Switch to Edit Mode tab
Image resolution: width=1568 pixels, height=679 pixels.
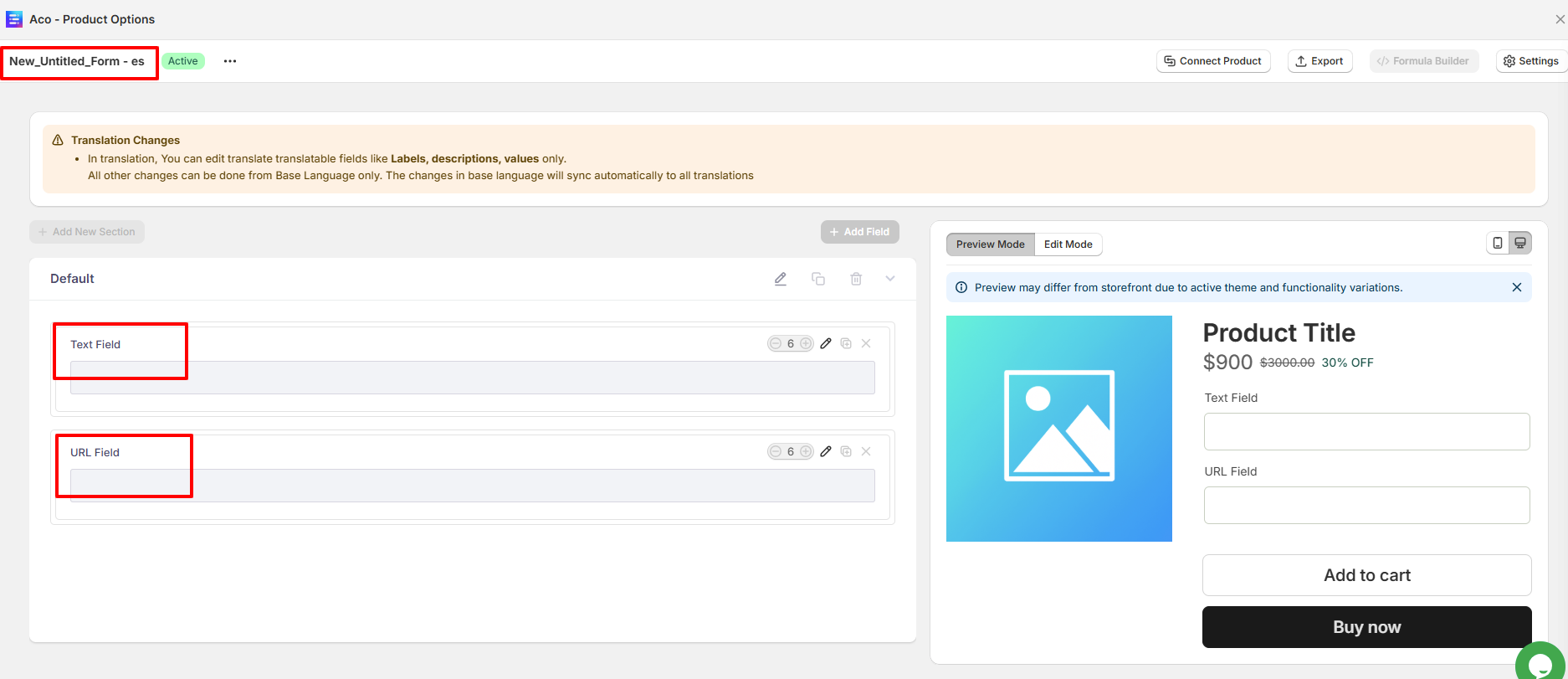click(x=1068, y=244)
